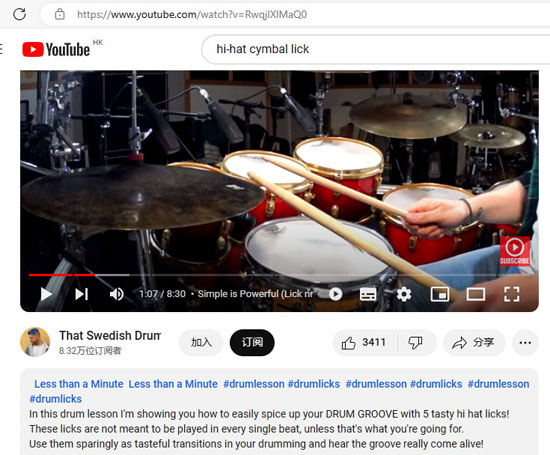
Task: Click the 加入 join button
Action: point(201,342)
